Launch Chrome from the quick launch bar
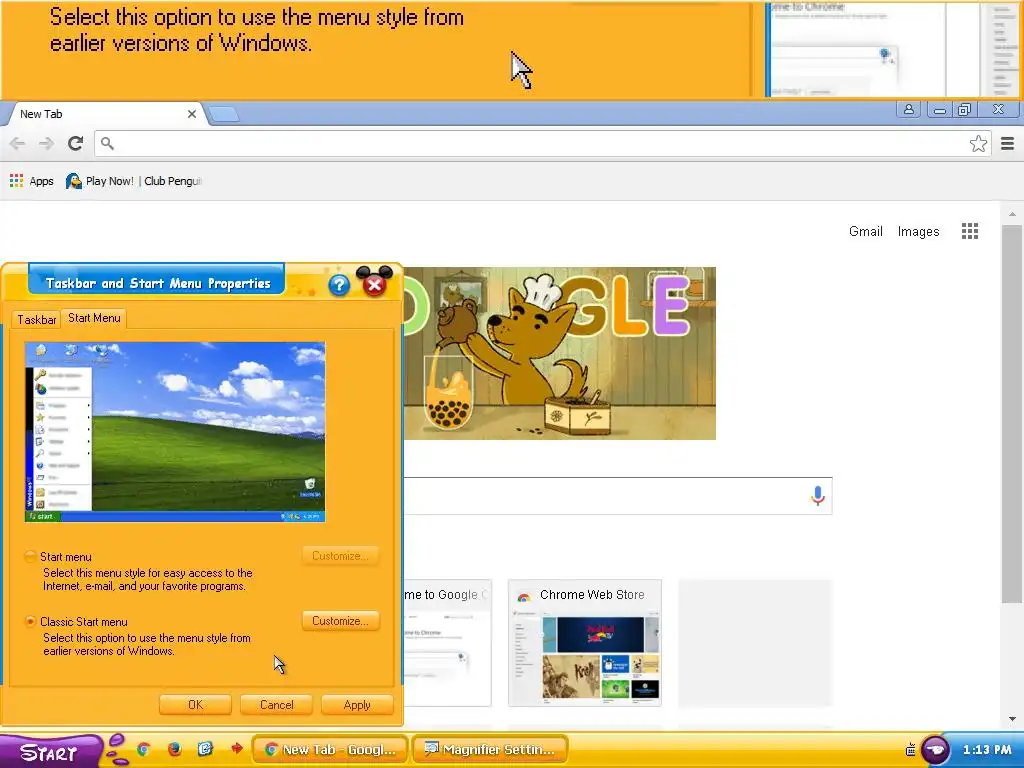 (x=143, y=749)
